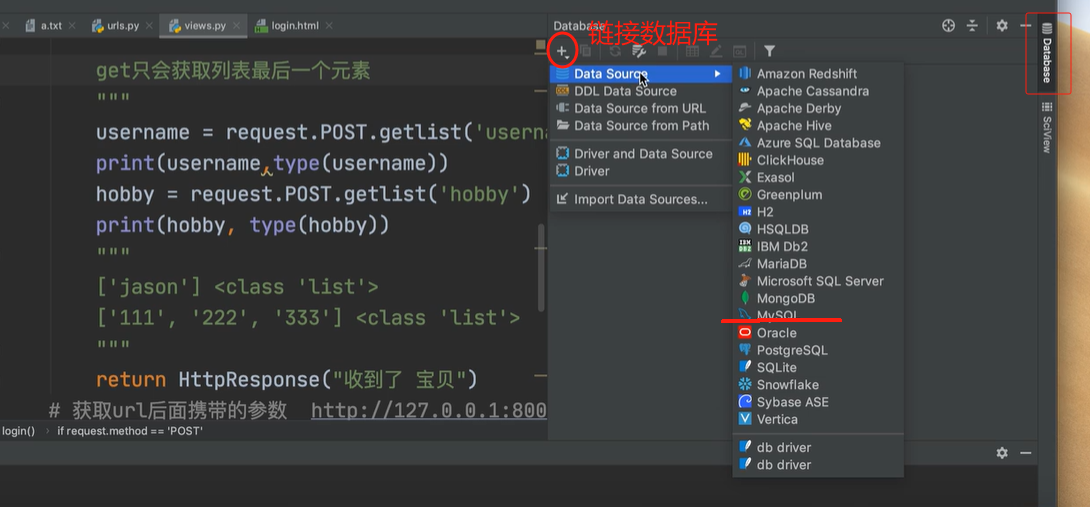The width and height of the screenshot is (1090, 507).
Task: Click the table editor grid icon
Action: tap(692, 51)
